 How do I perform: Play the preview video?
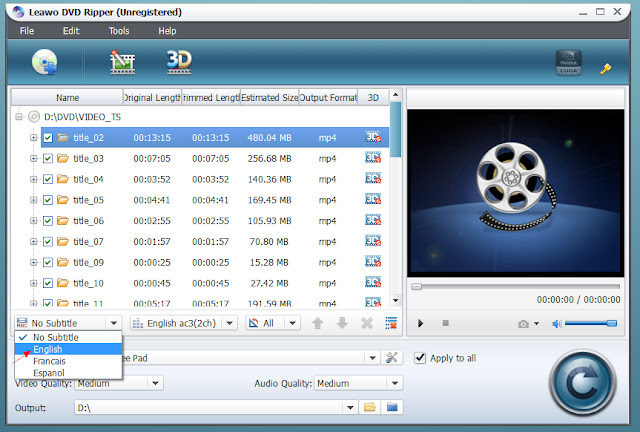click(420, 323)
